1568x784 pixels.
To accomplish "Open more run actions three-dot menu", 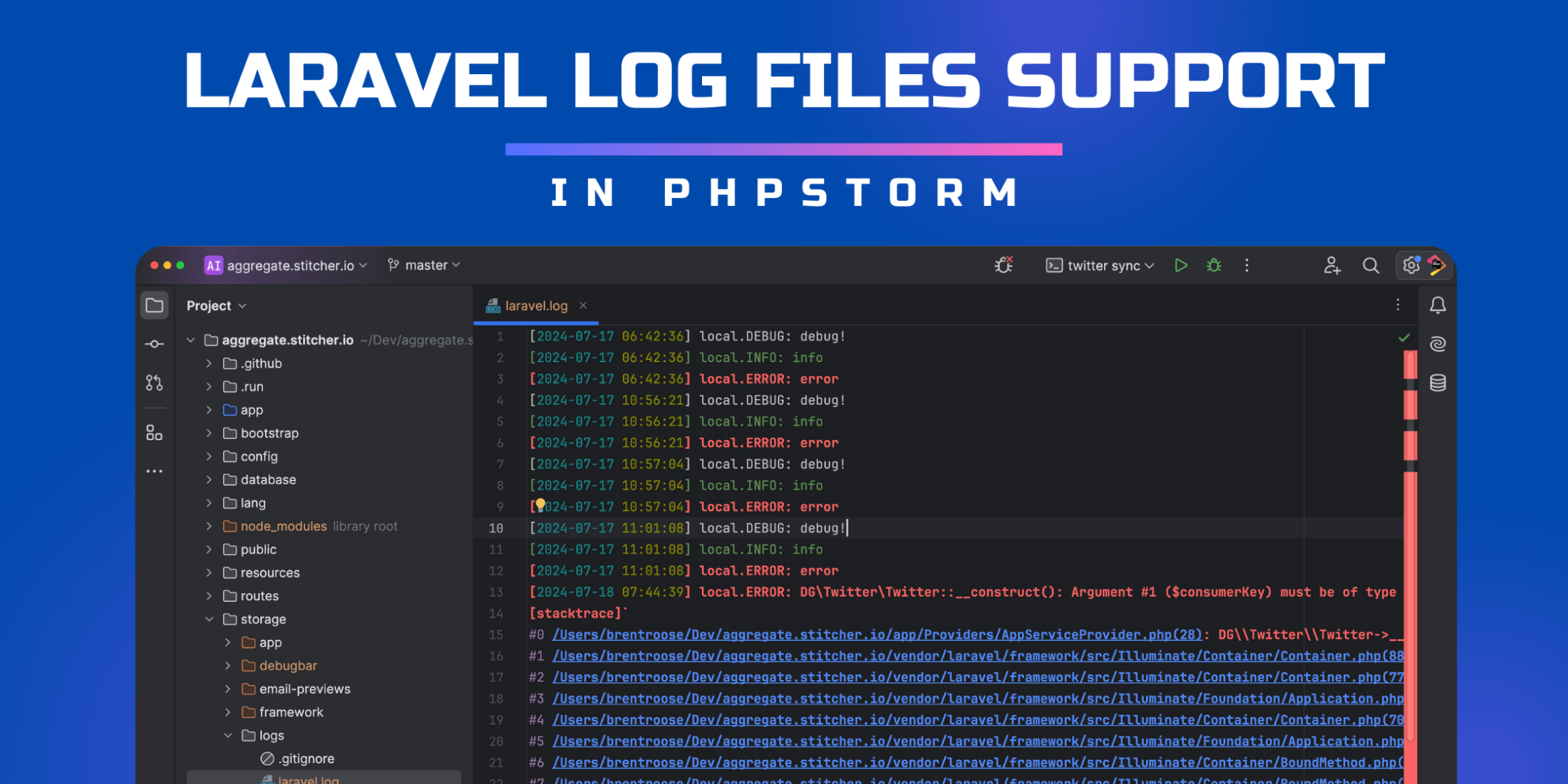I will click(1247, 265).
